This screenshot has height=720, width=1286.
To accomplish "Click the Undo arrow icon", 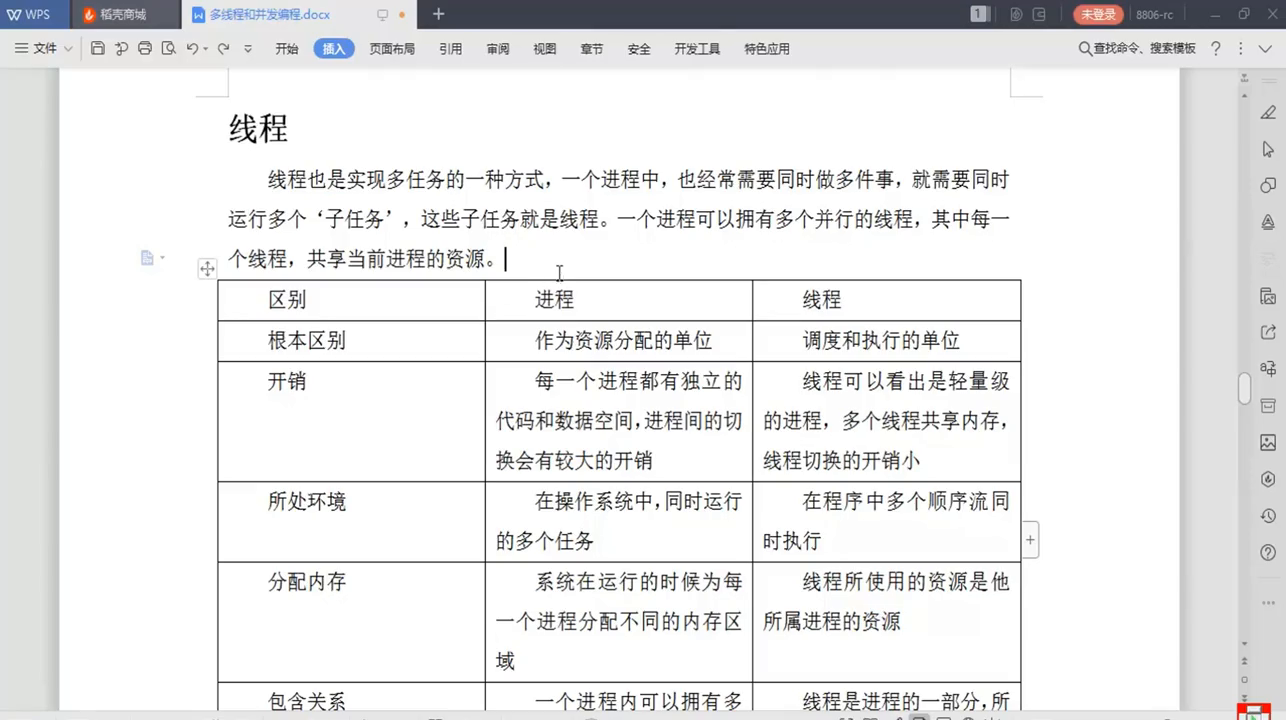I will click(x=191, y=48).
